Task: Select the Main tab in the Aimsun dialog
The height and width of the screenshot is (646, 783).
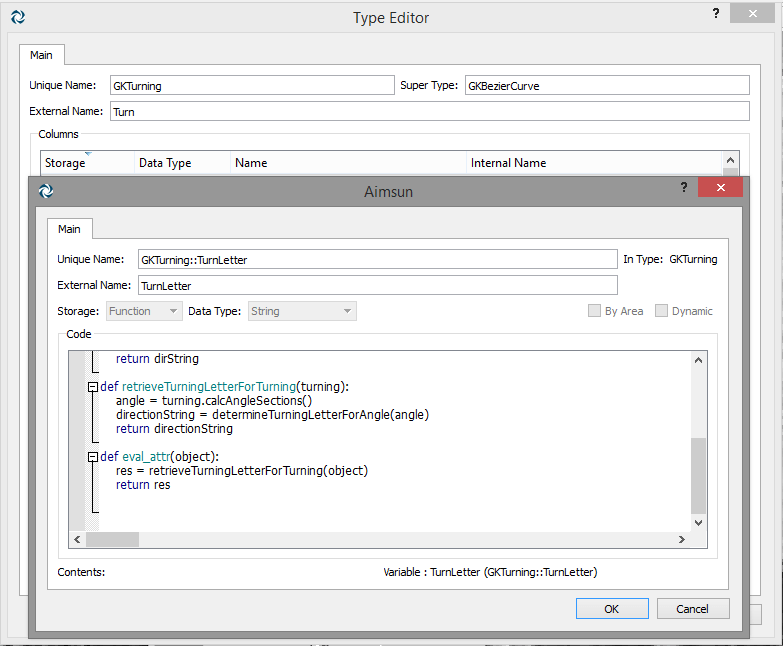Action: coord(69,229)
